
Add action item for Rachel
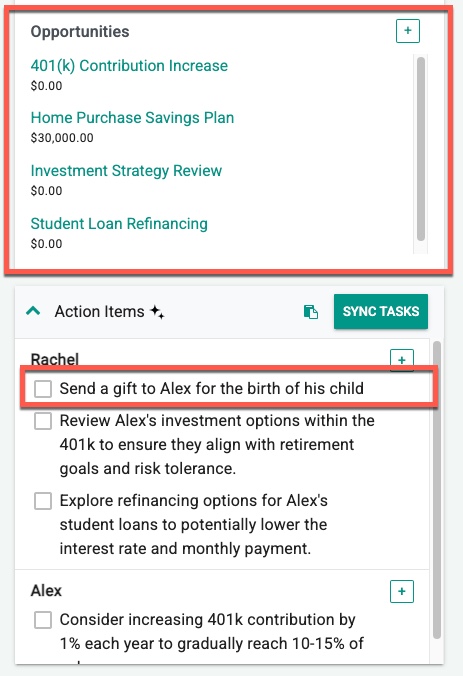click(x=402, y=360)
